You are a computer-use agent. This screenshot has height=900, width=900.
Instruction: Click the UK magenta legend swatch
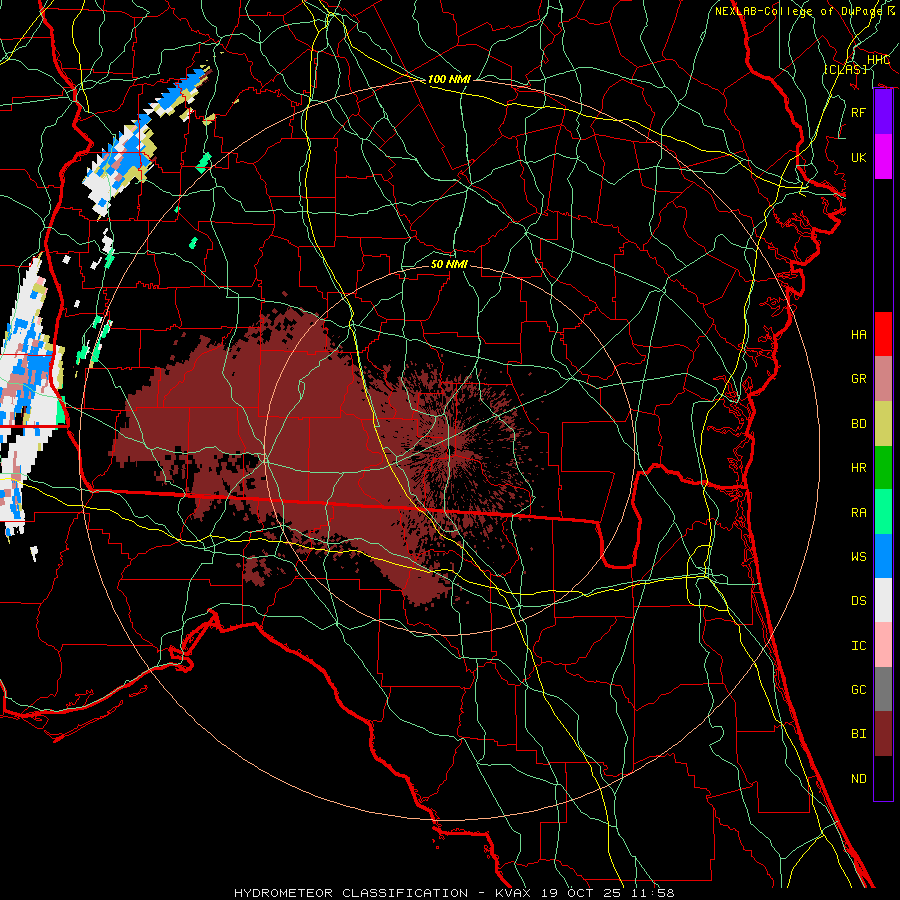[x=883, y=157]
